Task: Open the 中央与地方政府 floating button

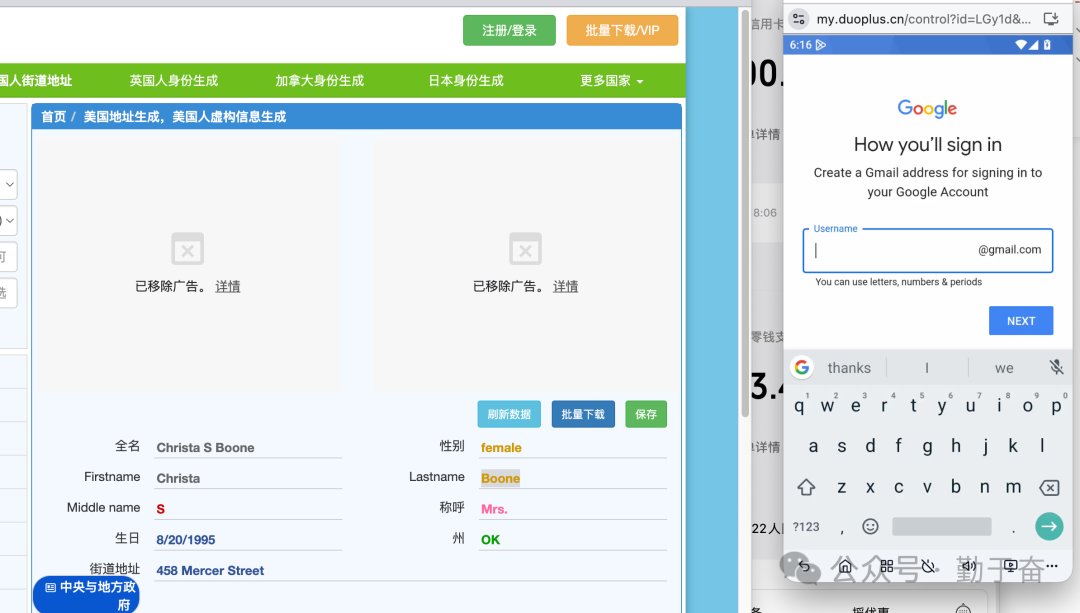Action: (86, 595)
